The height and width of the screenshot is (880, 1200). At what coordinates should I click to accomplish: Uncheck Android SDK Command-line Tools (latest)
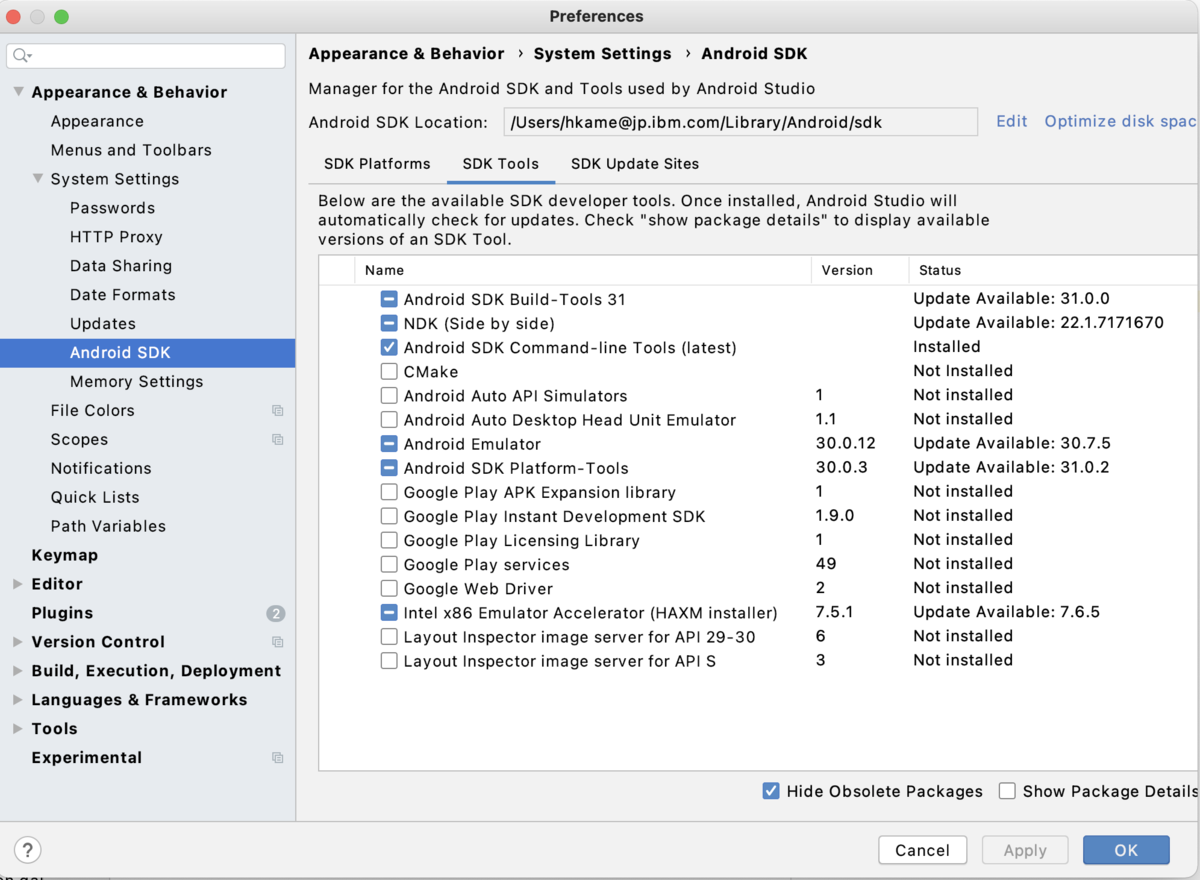point(389,347)
